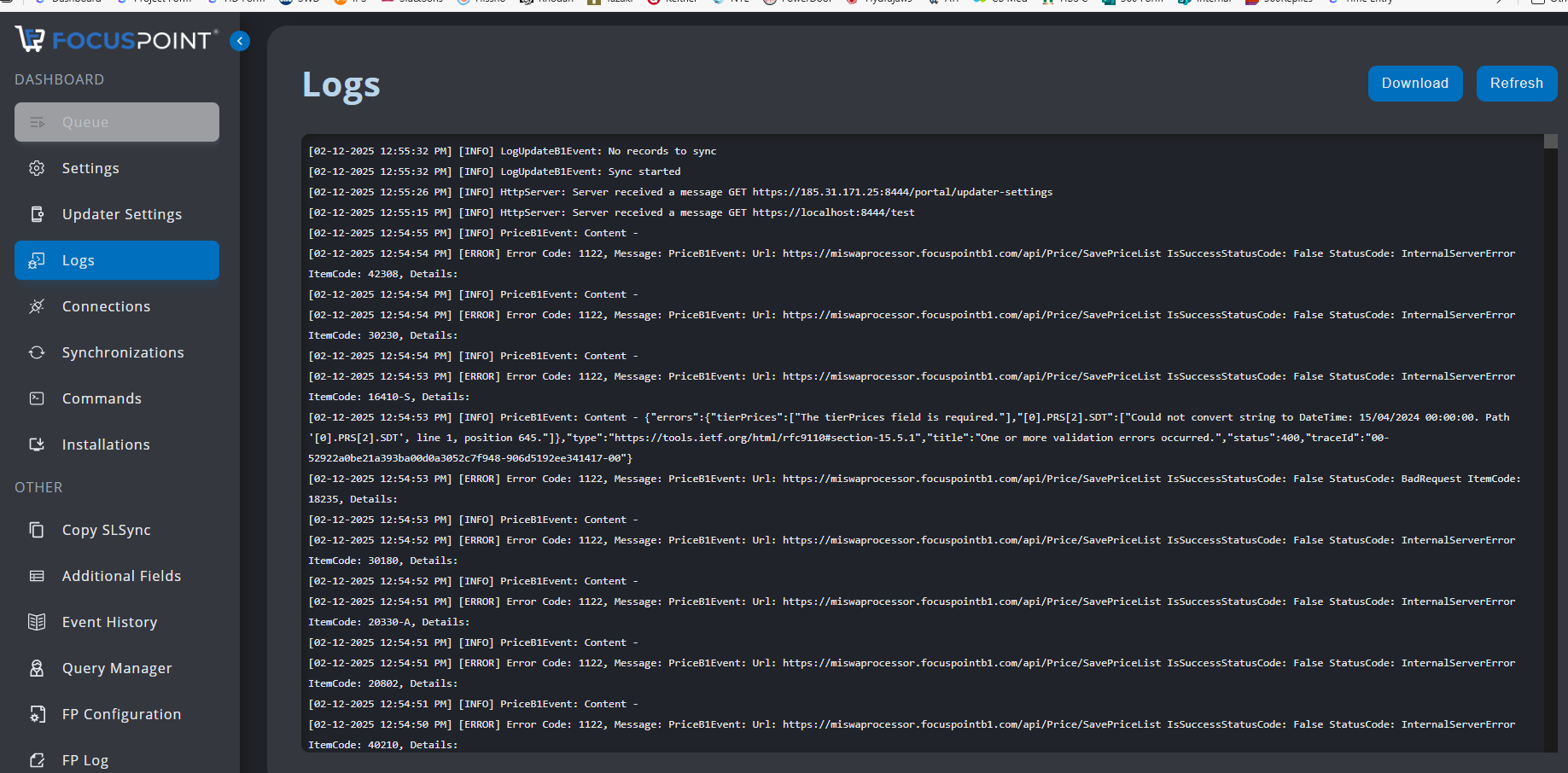Click the Synchronizations refresh icon
The image size is (1568, 773).
(x=37, y=352)
